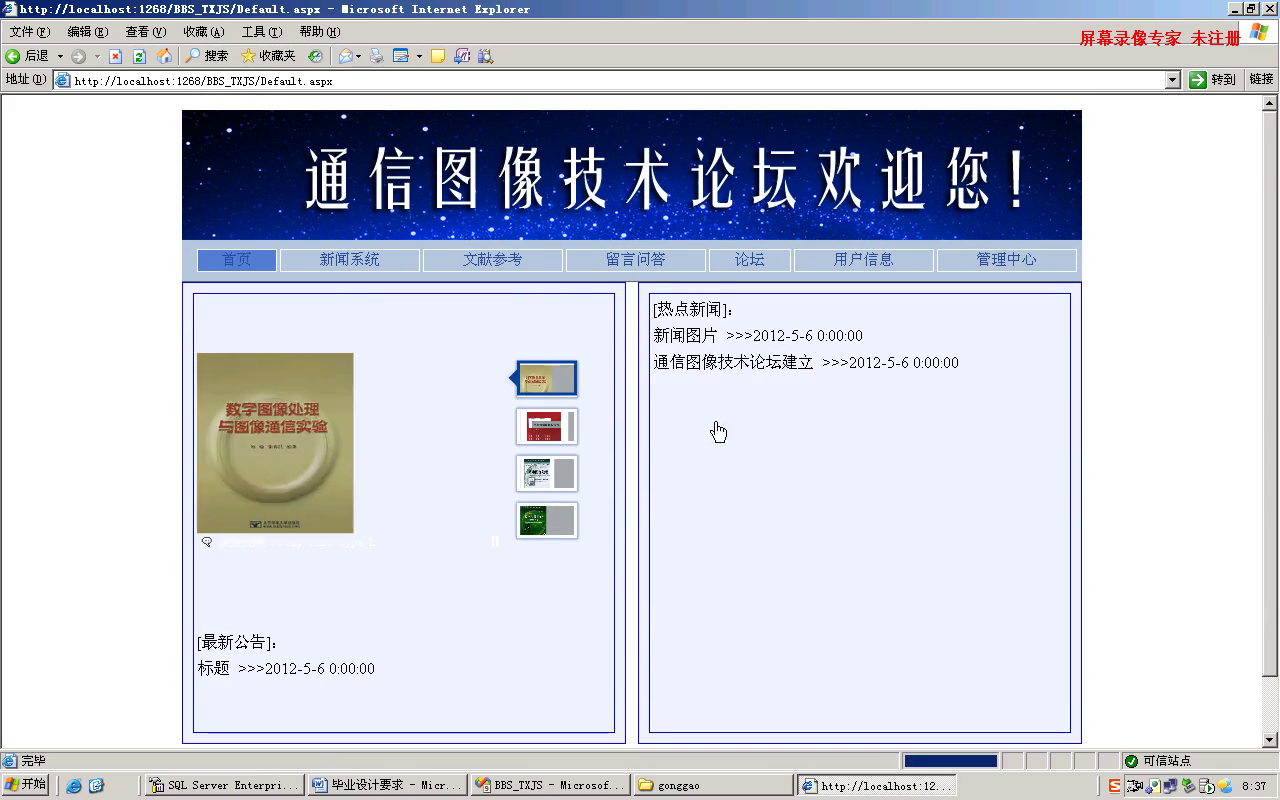Click the speech bubble caption icon
This screenshot has height=800, width=1280.
(x=207, y=542)
